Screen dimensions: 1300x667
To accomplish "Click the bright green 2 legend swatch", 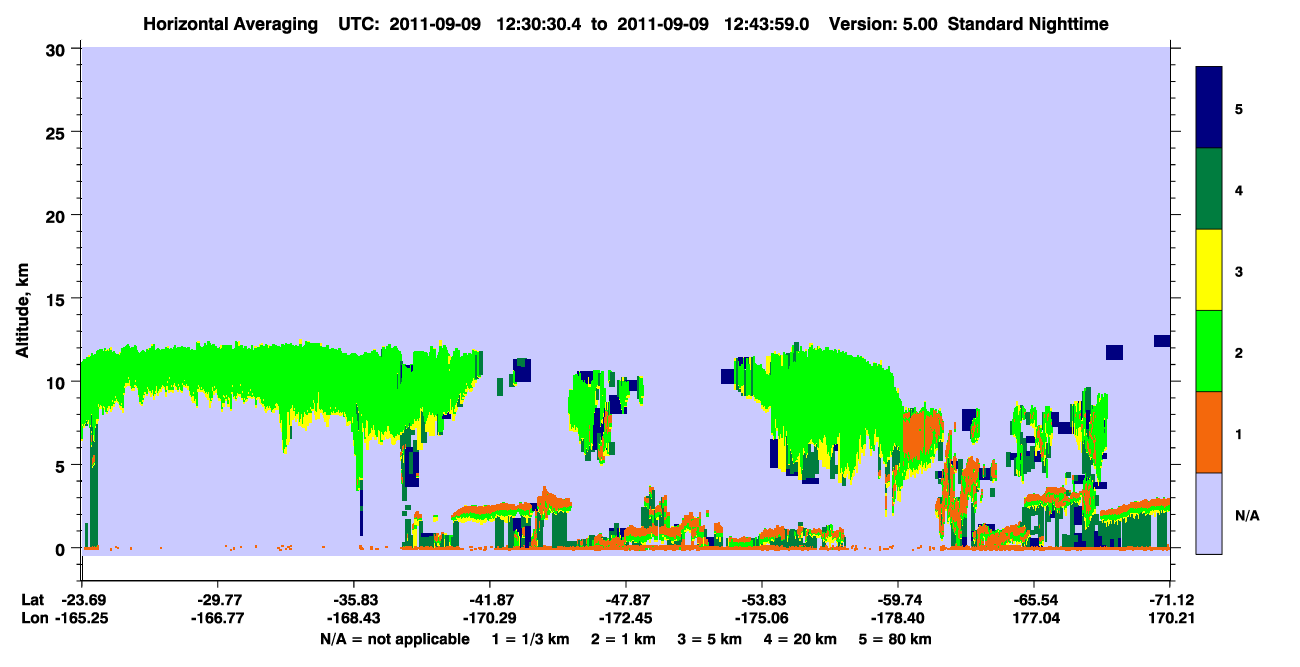I will coord(1209,351).
